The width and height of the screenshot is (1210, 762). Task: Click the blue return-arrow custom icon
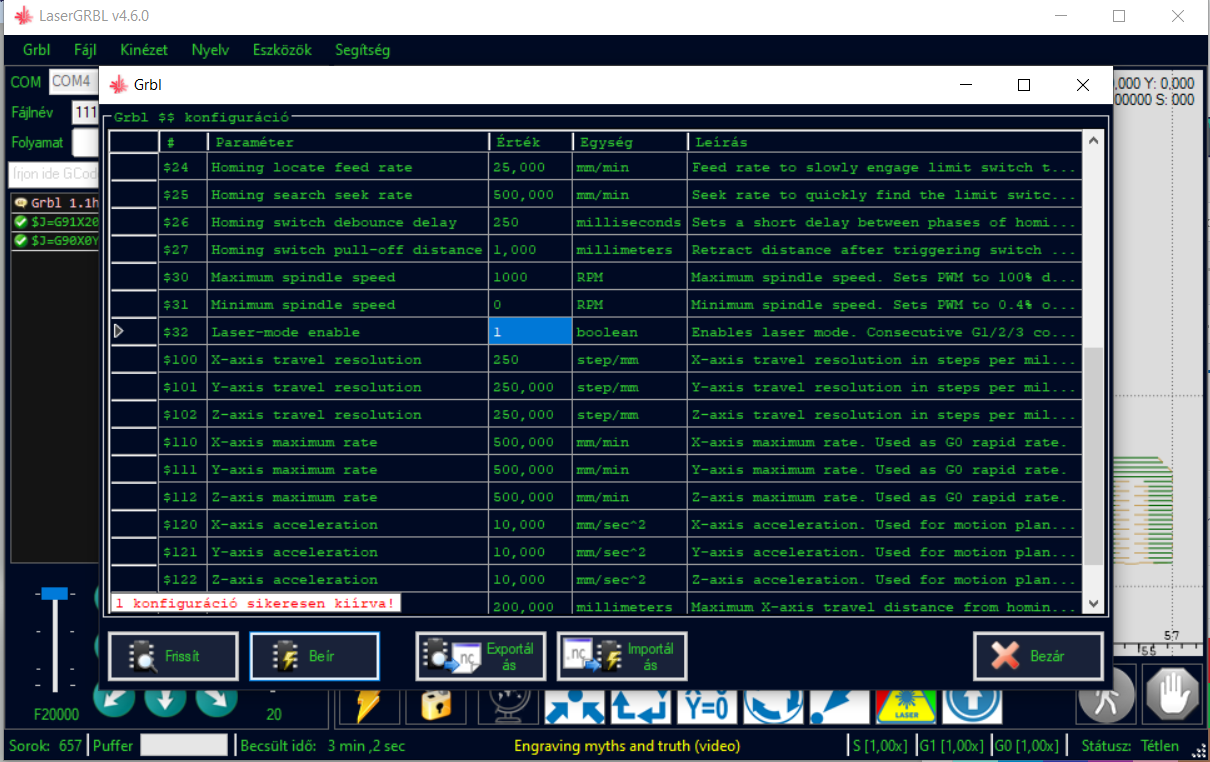pyautogui.click(x=640, y=705)
